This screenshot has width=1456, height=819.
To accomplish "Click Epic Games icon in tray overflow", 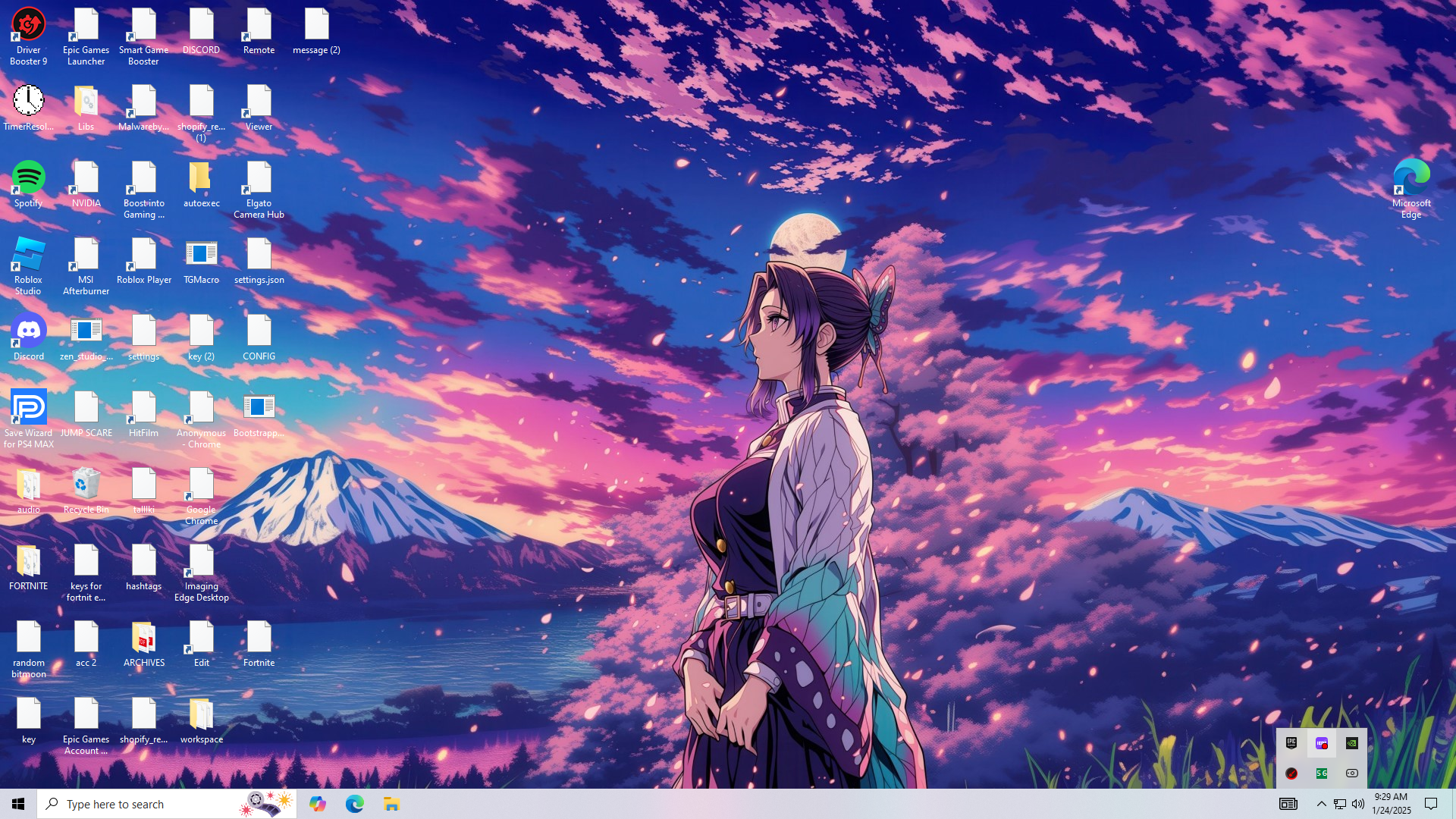I will pyautogui.click(x=1291, y=743).
